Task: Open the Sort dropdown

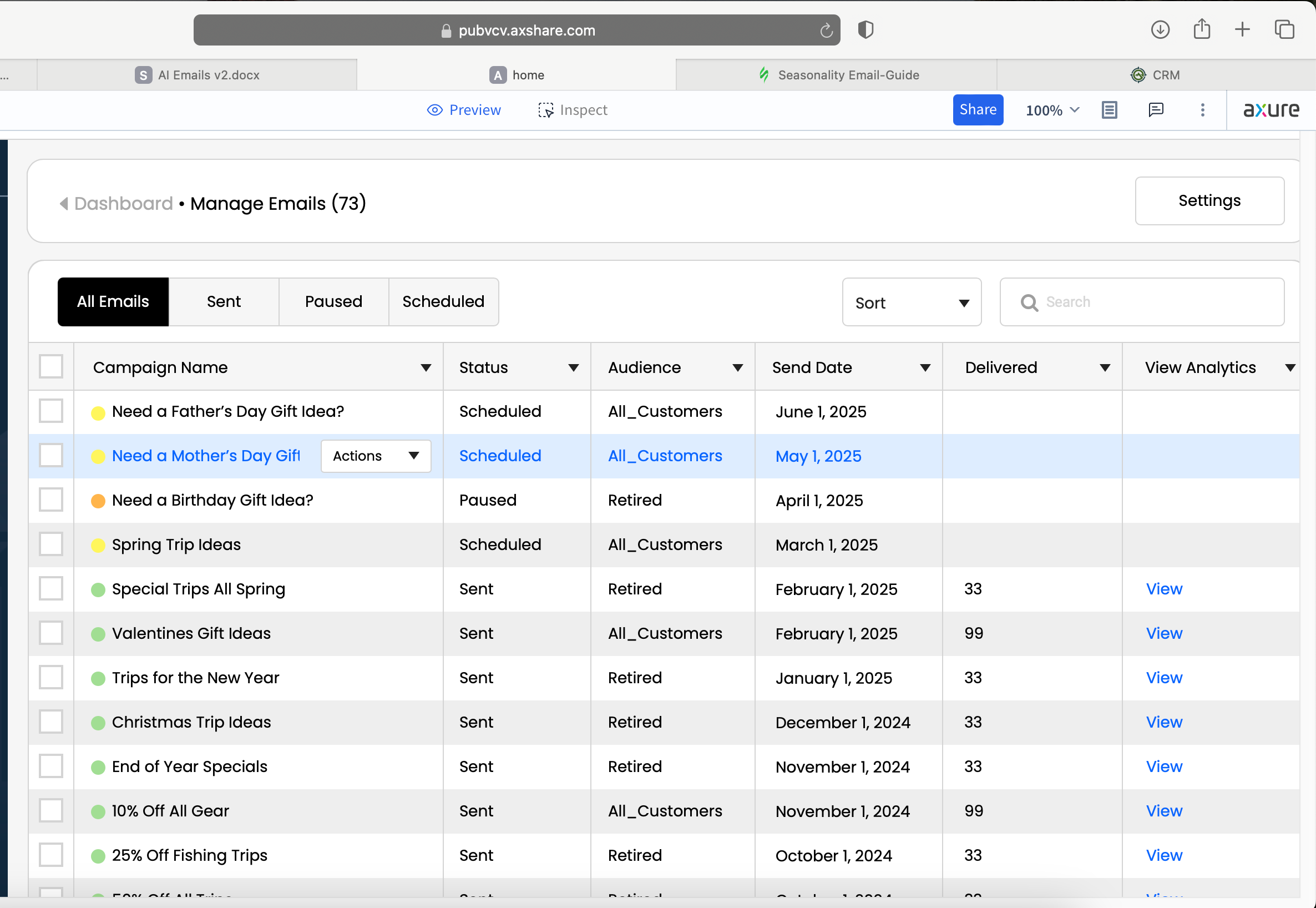Action: [x=911, y=302]
